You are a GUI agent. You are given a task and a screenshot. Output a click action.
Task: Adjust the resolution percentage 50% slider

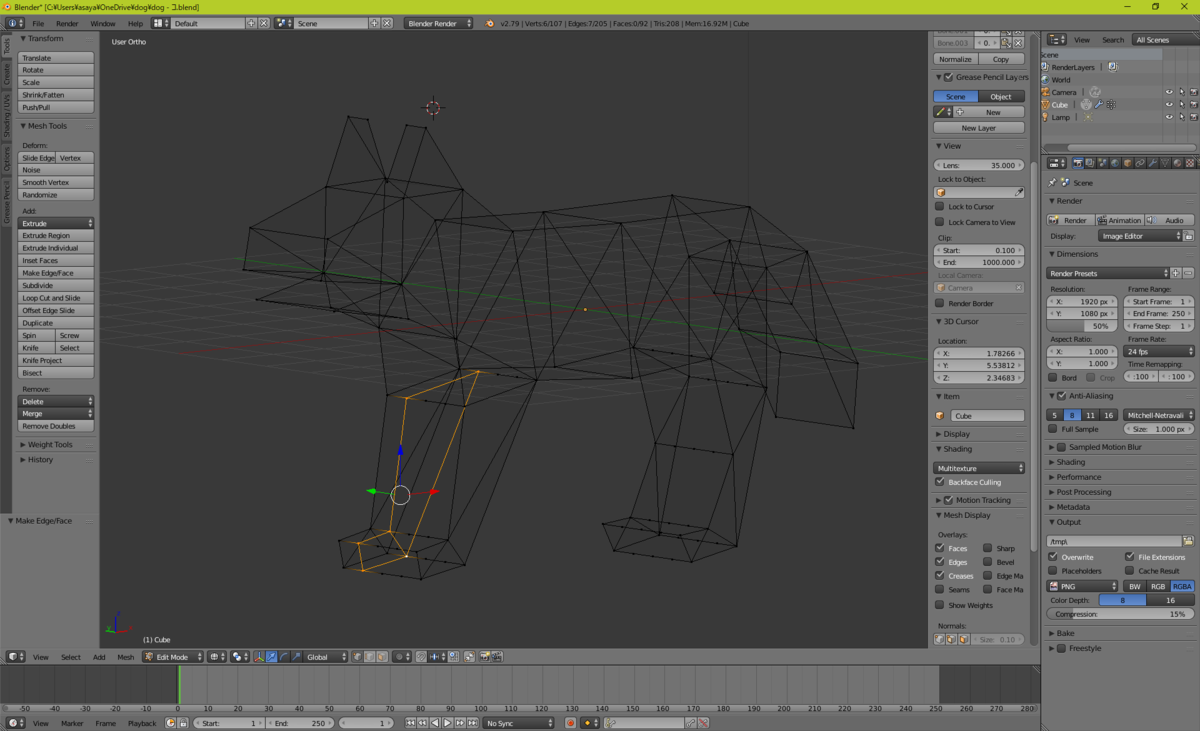(x=1080, y=326)
